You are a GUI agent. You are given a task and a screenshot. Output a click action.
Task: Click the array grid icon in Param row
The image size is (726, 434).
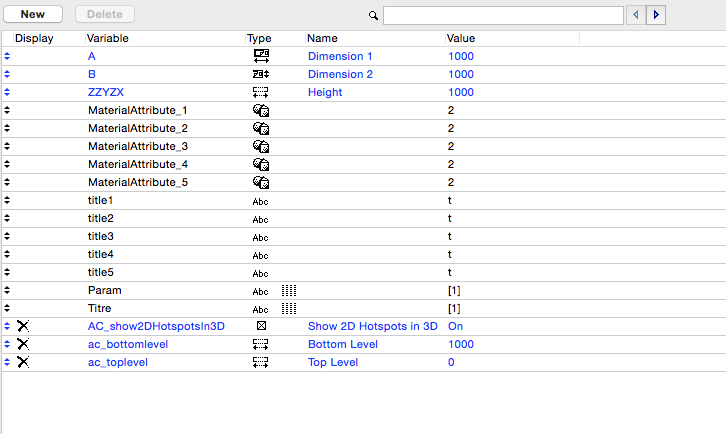pos(289,290)
